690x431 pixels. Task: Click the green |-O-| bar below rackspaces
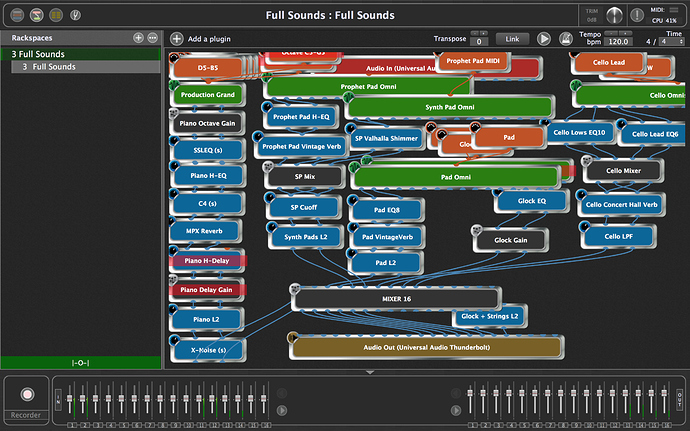(x=81, y=363)
